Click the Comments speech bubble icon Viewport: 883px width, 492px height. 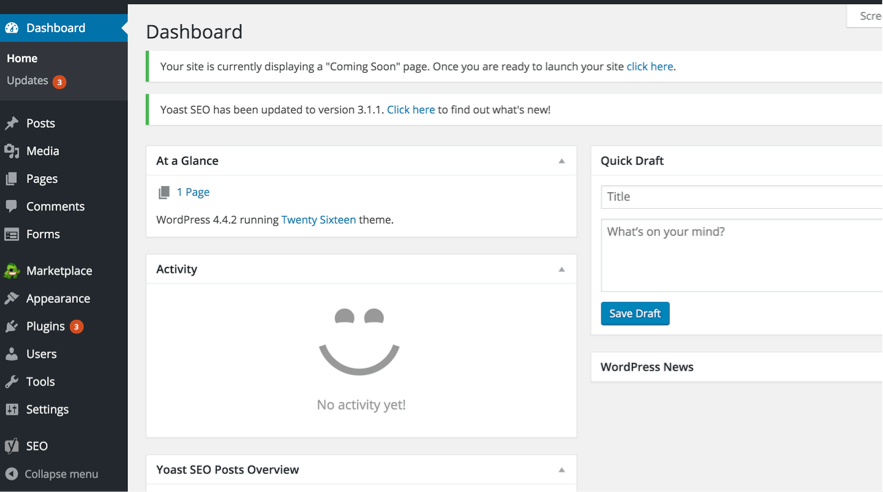tap(12, 206)
